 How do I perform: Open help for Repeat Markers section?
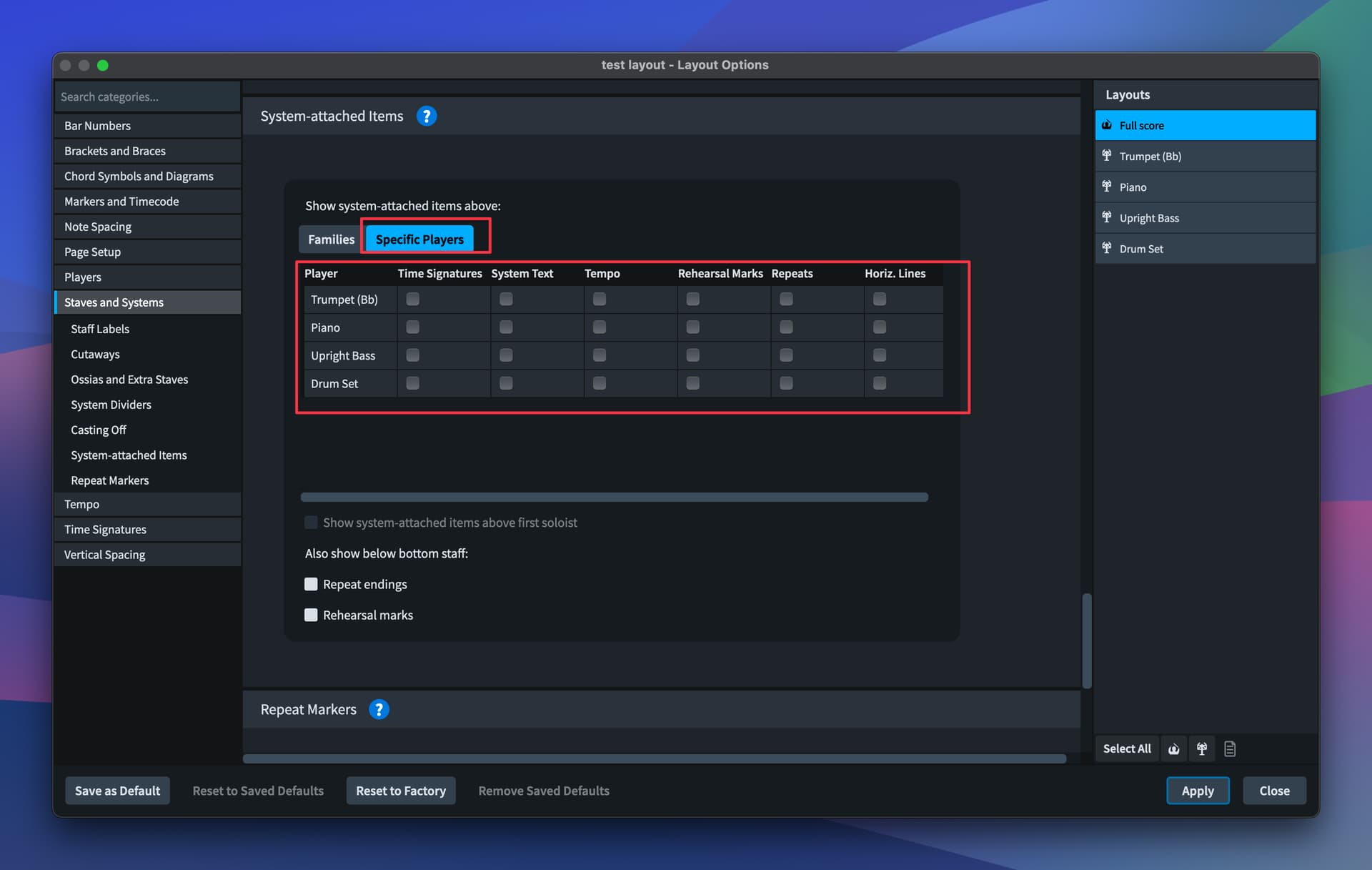point(379,709)
